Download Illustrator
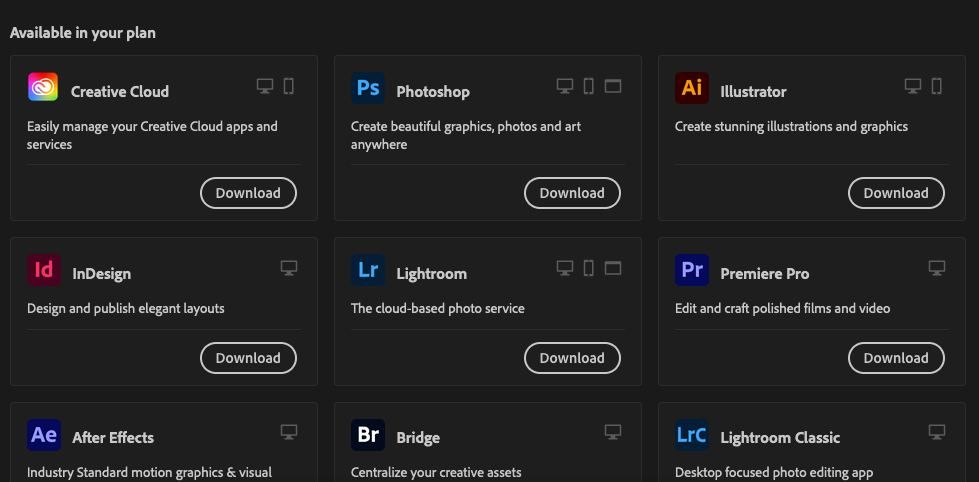This screenshot has height=482, width=979. 896,193
